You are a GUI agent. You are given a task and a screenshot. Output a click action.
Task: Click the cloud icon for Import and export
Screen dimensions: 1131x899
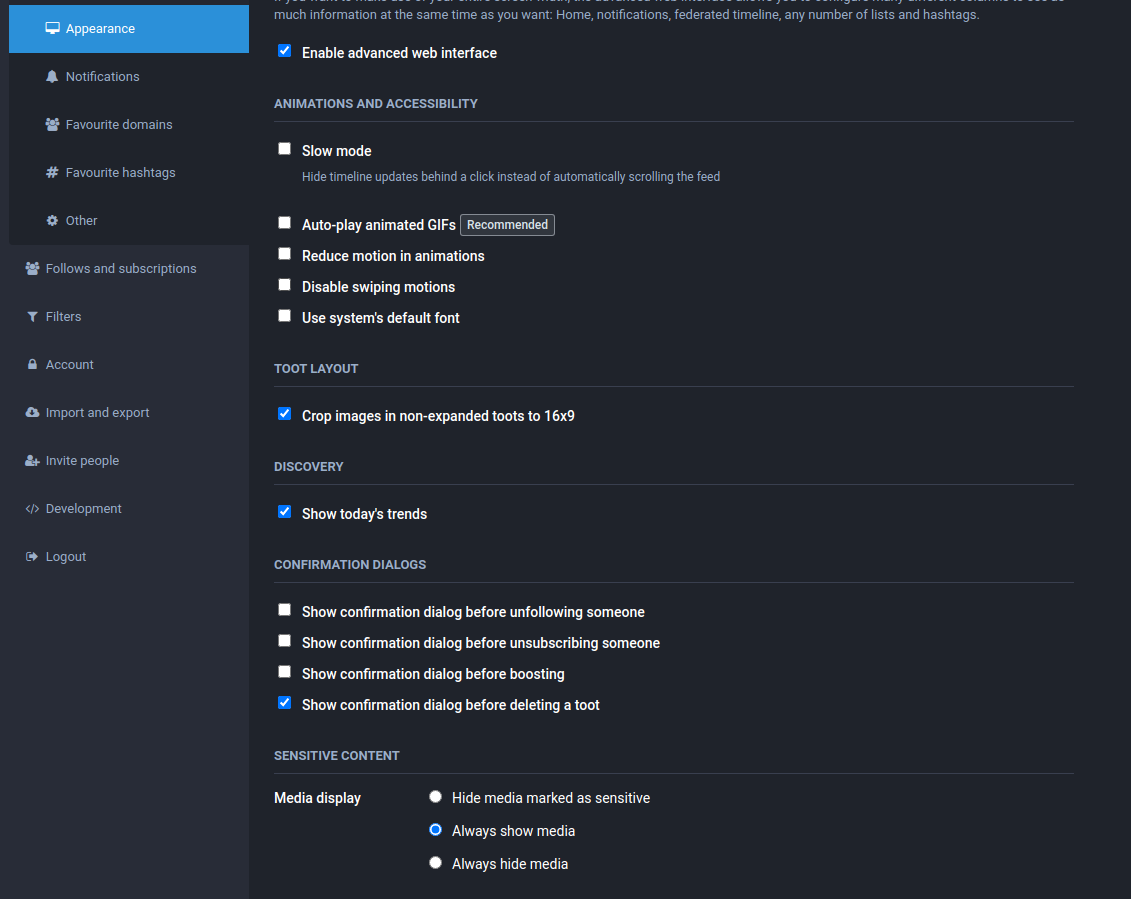pyautogui.click(x=32, y=413)
